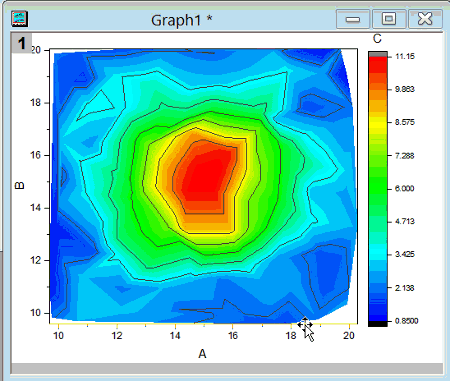The image size is (450, 381).
Task: Click color scale label 6.000
Action: click(405, 189)
